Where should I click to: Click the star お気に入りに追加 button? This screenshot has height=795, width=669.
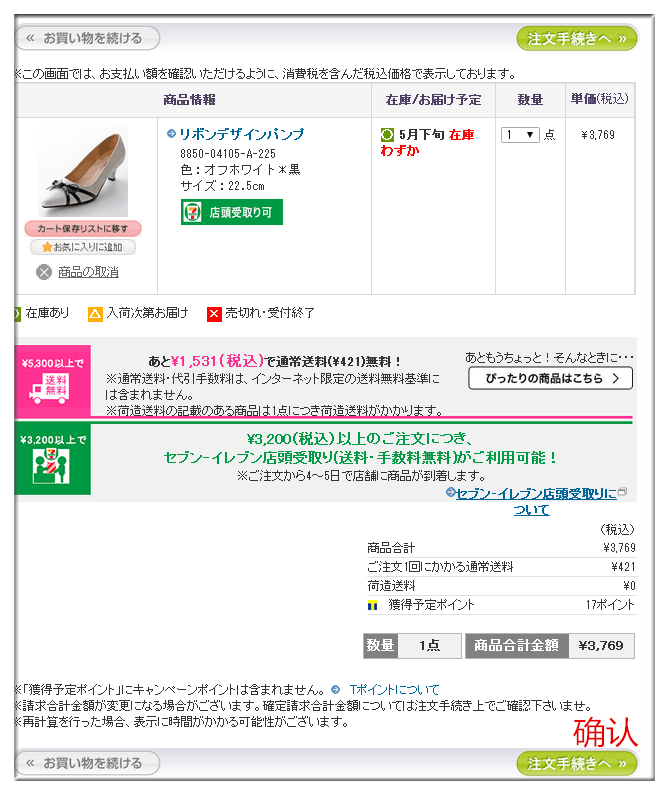click(x=83, y=247)
